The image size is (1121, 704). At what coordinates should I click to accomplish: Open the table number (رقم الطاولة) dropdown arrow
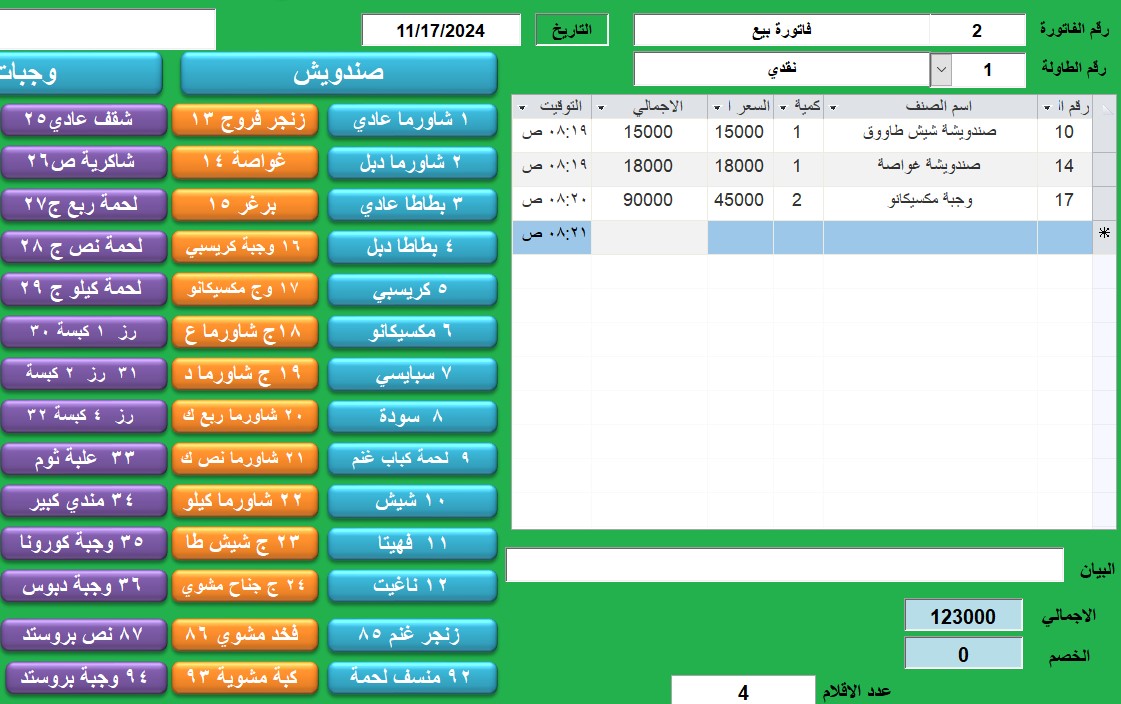click(941, 70)
